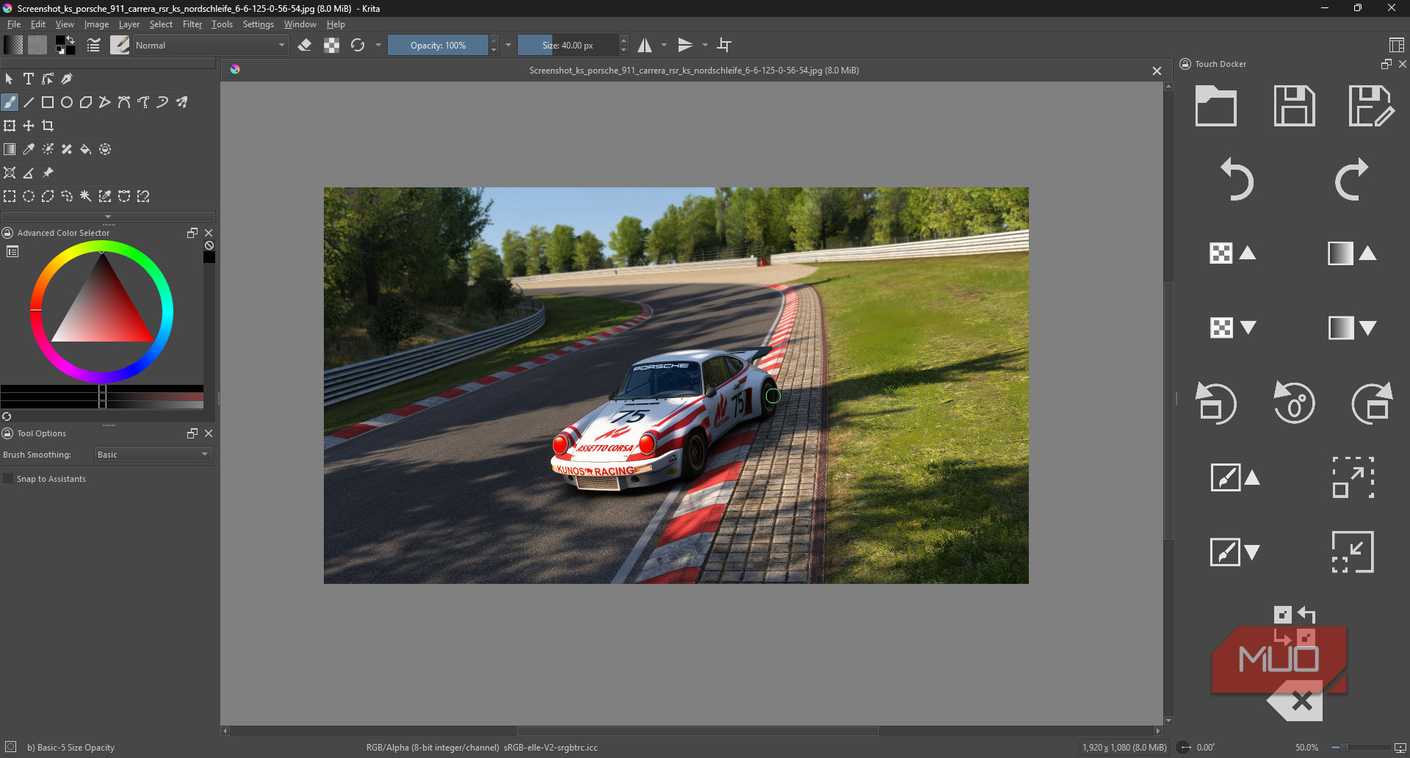Viewport: 1410px width, 758px height.
Task: Open the Filter menu
Action: pos(192,24)
